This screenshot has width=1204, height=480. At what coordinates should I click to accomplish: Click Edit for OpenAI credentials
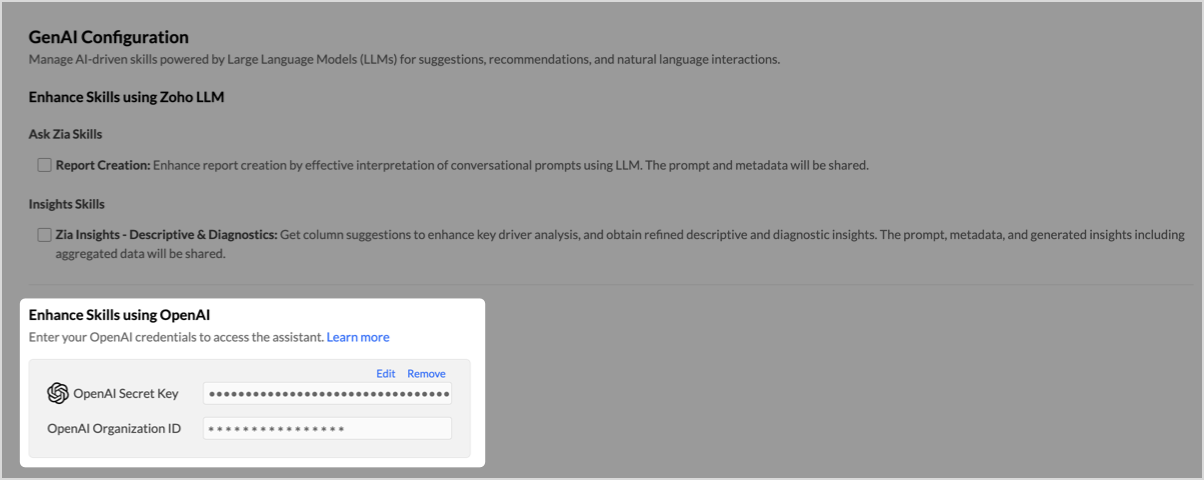pos(386,373)
